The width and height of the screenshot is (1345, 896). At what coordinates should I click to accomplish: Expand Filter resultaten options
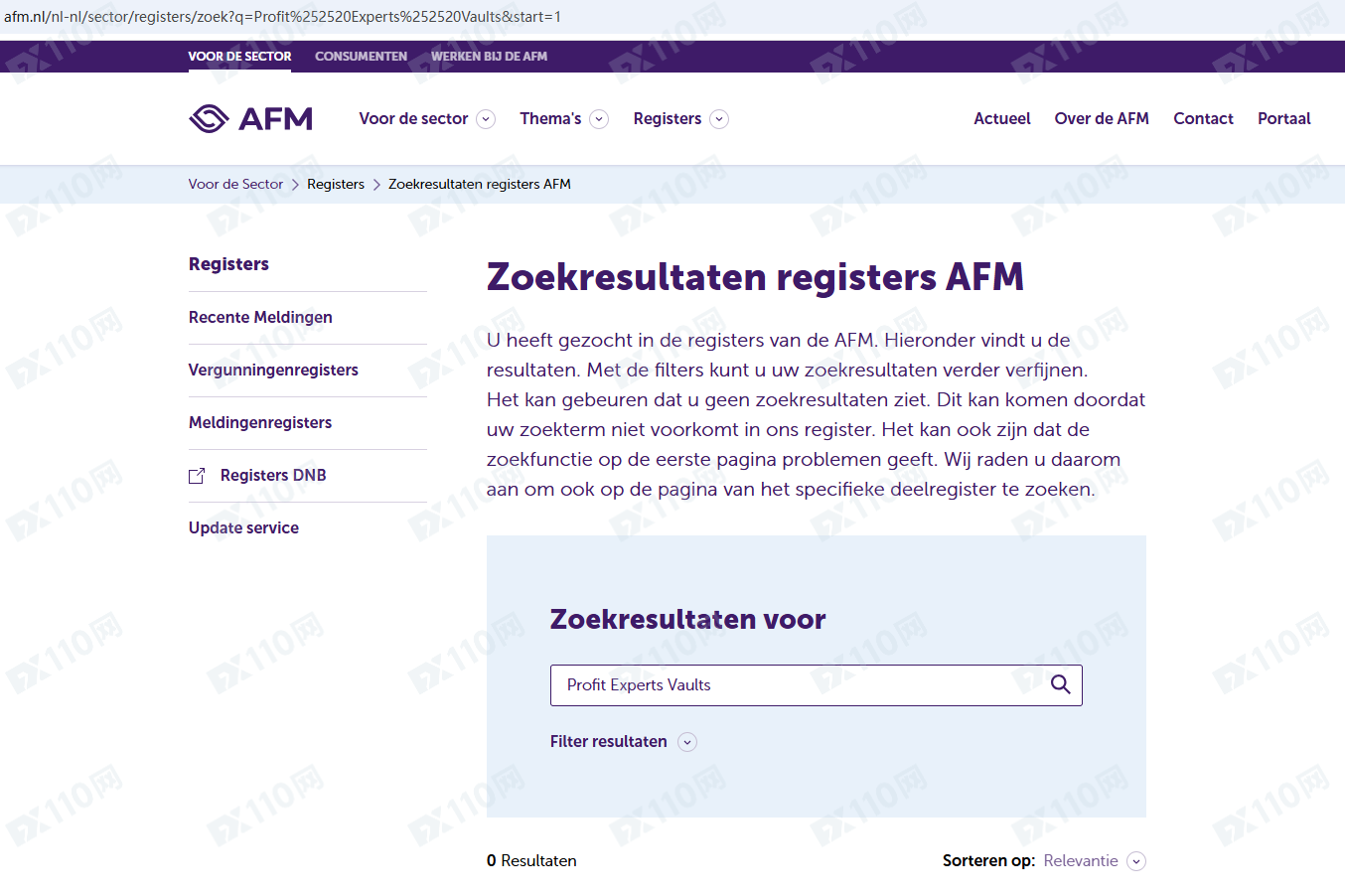(687, 742)
